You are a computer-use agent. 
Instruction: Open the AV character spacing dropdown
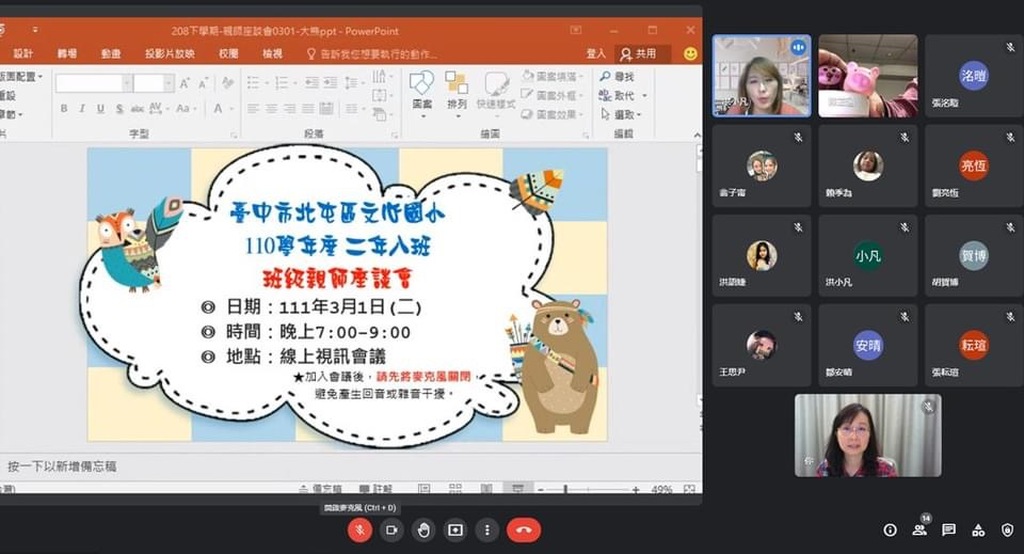click(x=157, y=108)
